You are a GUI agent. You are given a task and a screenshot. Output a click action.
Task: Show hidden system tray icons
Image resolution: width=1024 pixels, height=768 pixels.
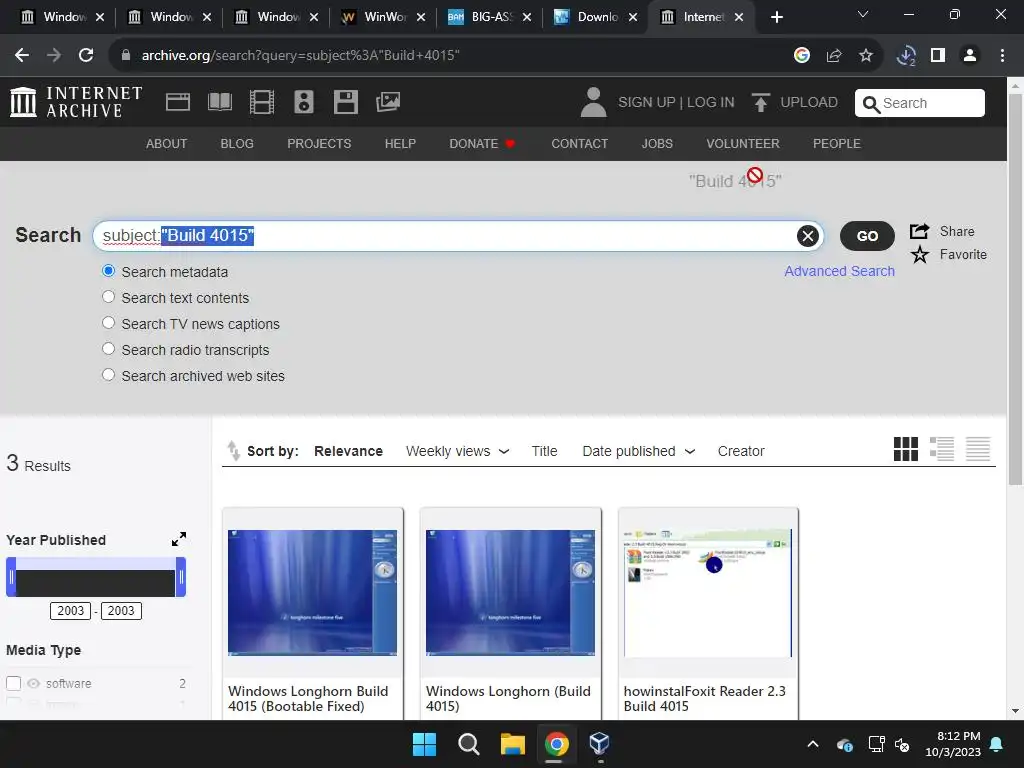[812, 744]
